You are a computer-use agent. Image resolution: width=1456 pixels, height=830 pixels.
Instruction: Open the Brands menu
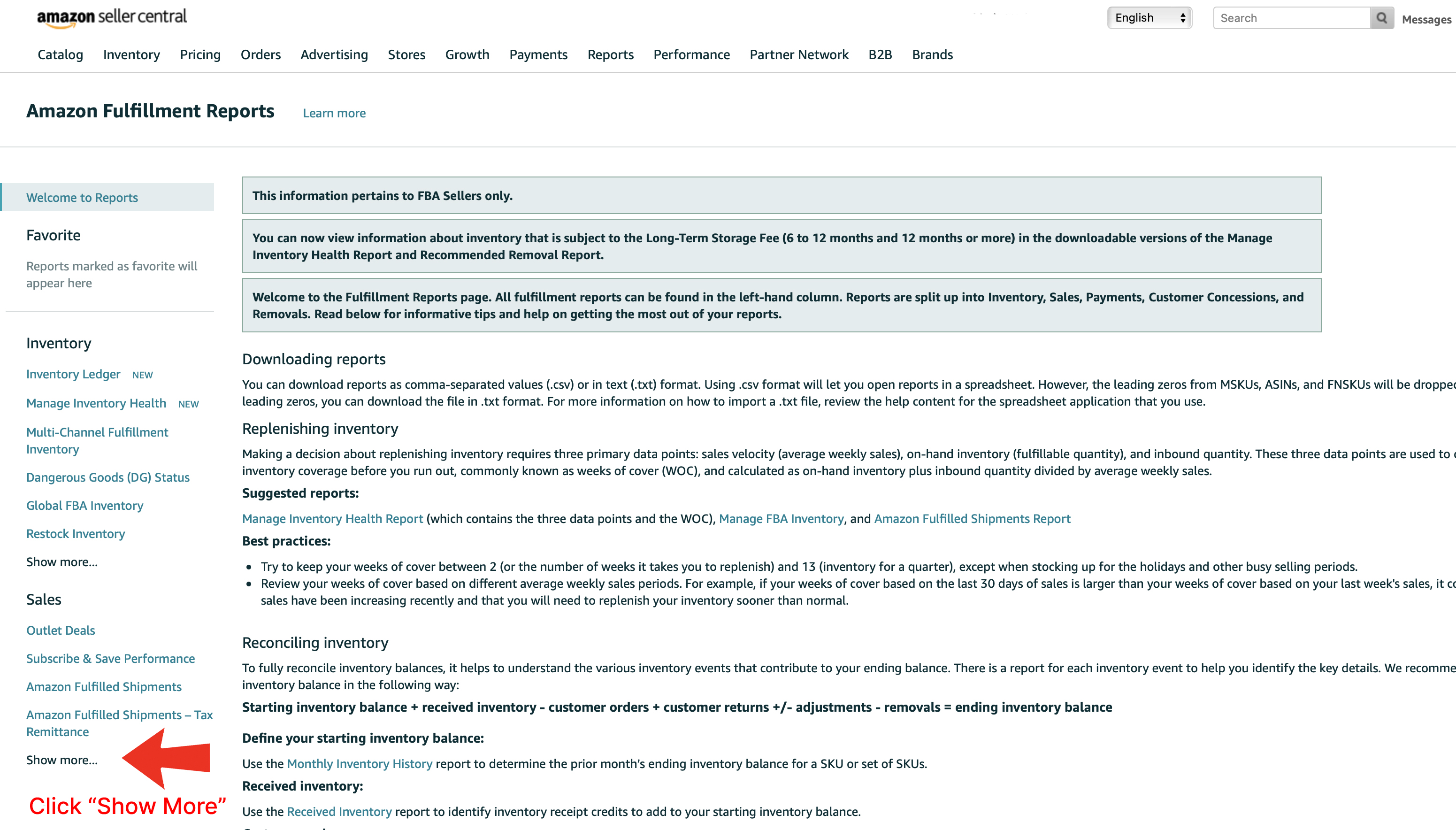click(x=932, y=55)
